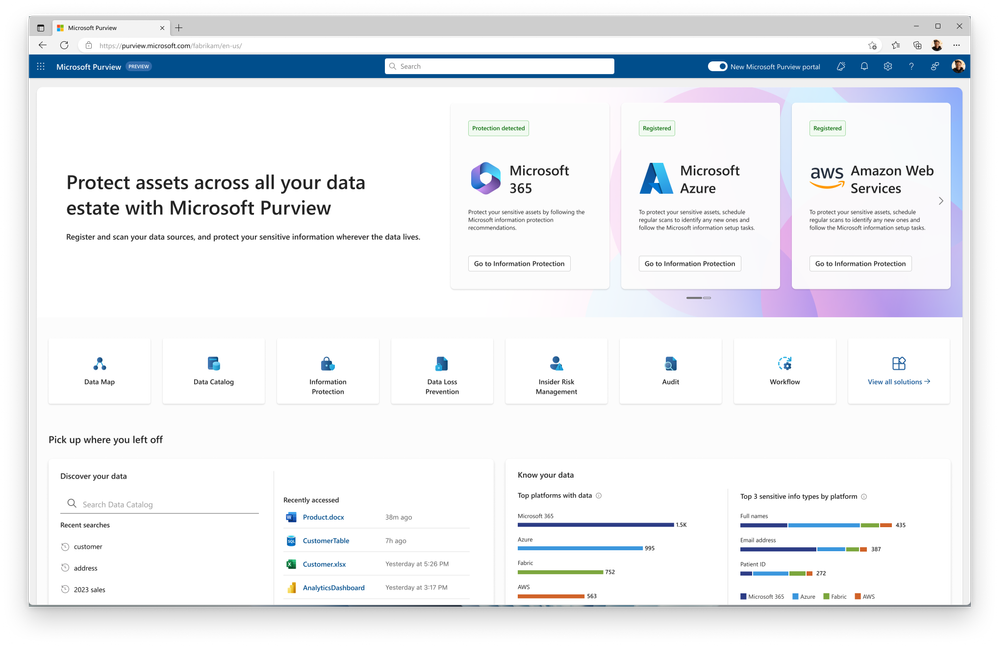Close the Microsoft Purview browser tab
Screen dimensions: 999x646
coord(162,28)
